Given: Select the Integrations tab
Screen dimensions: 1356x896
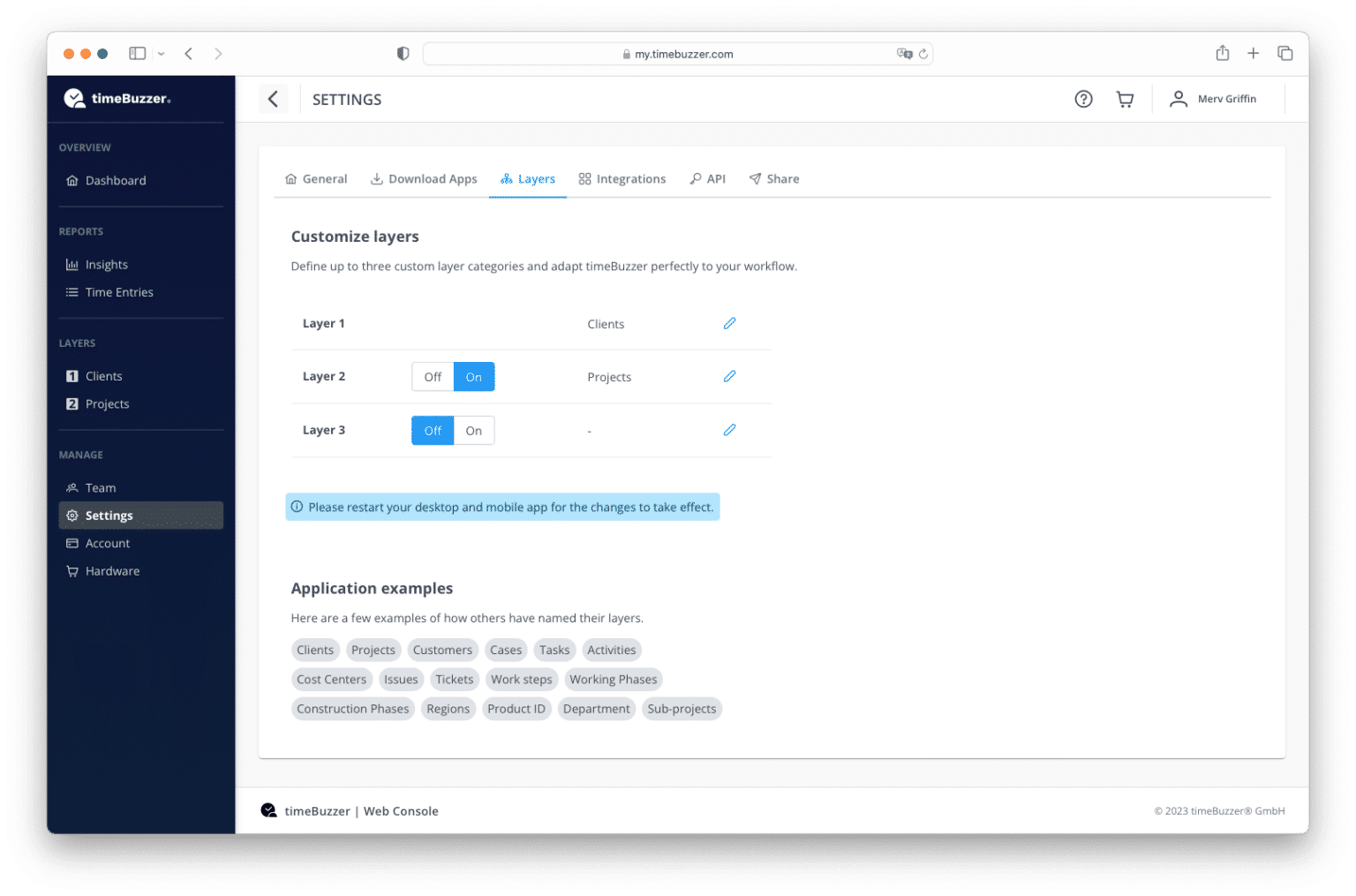Looking at the screenshot, I should coord(622,178).
